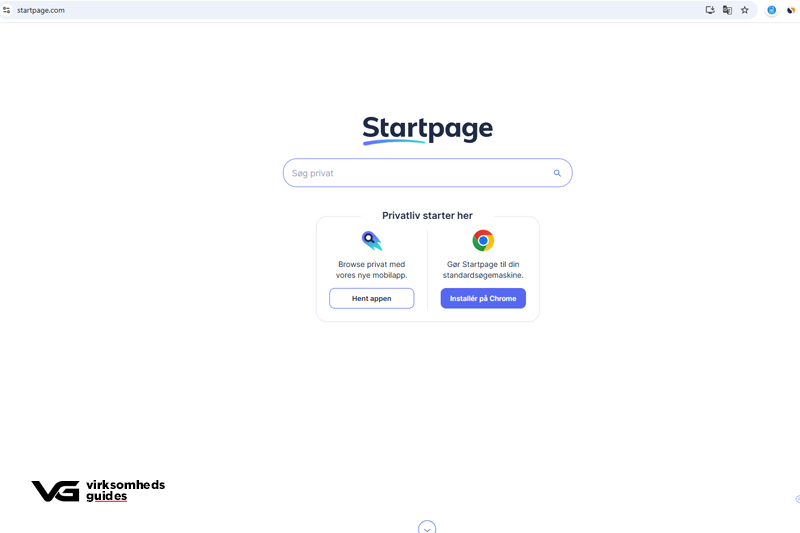The image size is (800, 533).
Task: Click the 'Privatliv starter her' heading
Action: click(x=428, y=216)
